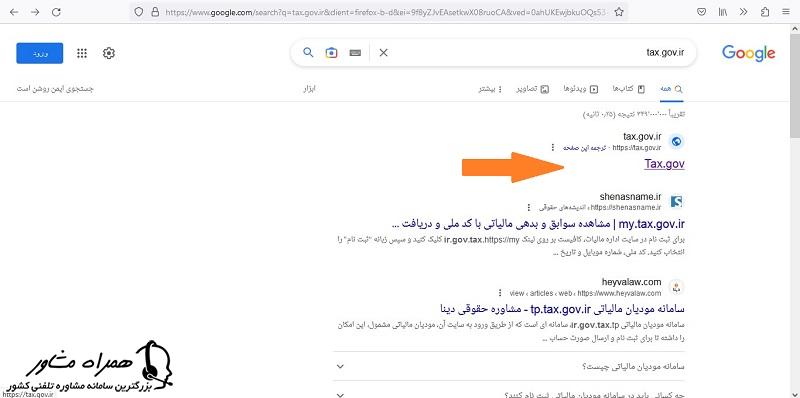Click the browser address bar URL
The width and height of the screenshot is (800, 398).
point(386,12)
